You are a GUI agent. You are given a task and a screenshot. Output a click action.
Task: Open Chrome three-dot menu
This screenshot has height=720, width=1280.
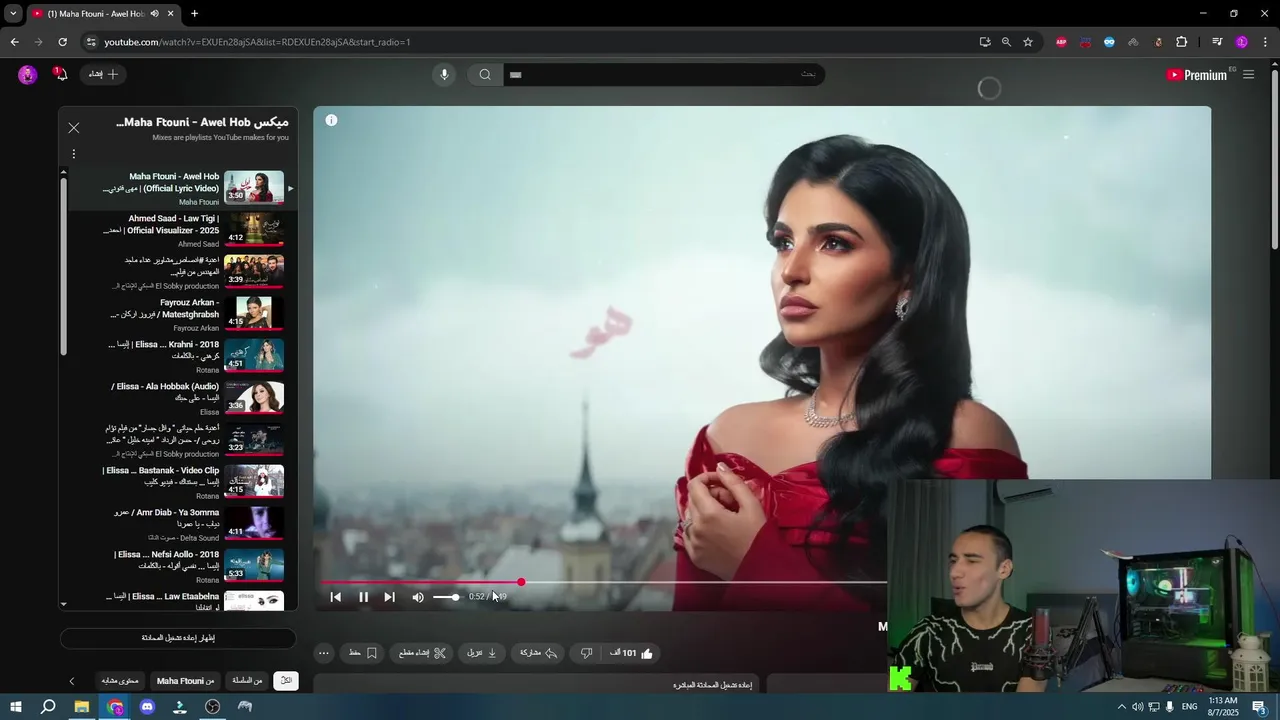(x=1265, y=42)
